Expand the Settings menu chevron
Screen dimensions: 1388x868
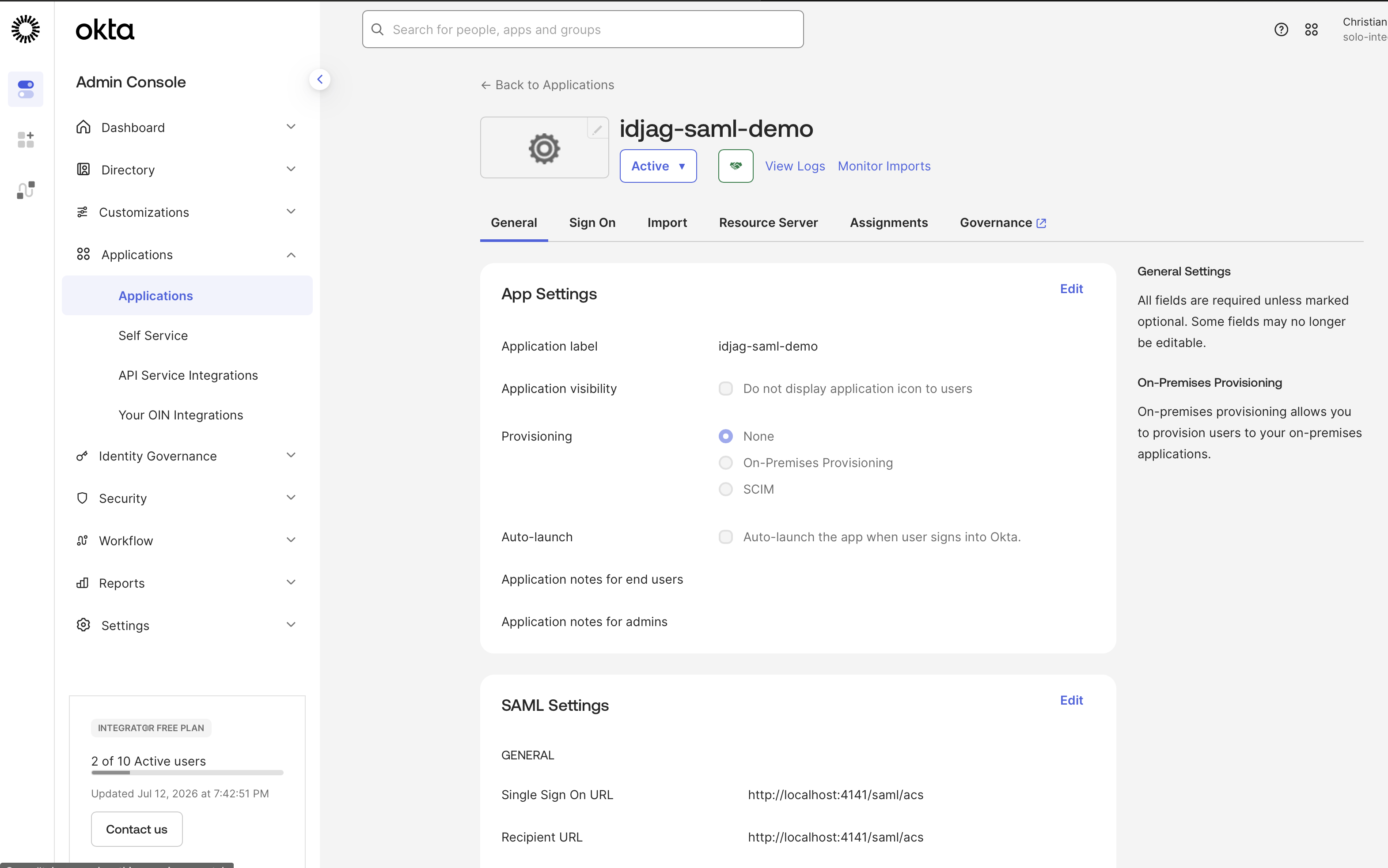tap(291, 625)
